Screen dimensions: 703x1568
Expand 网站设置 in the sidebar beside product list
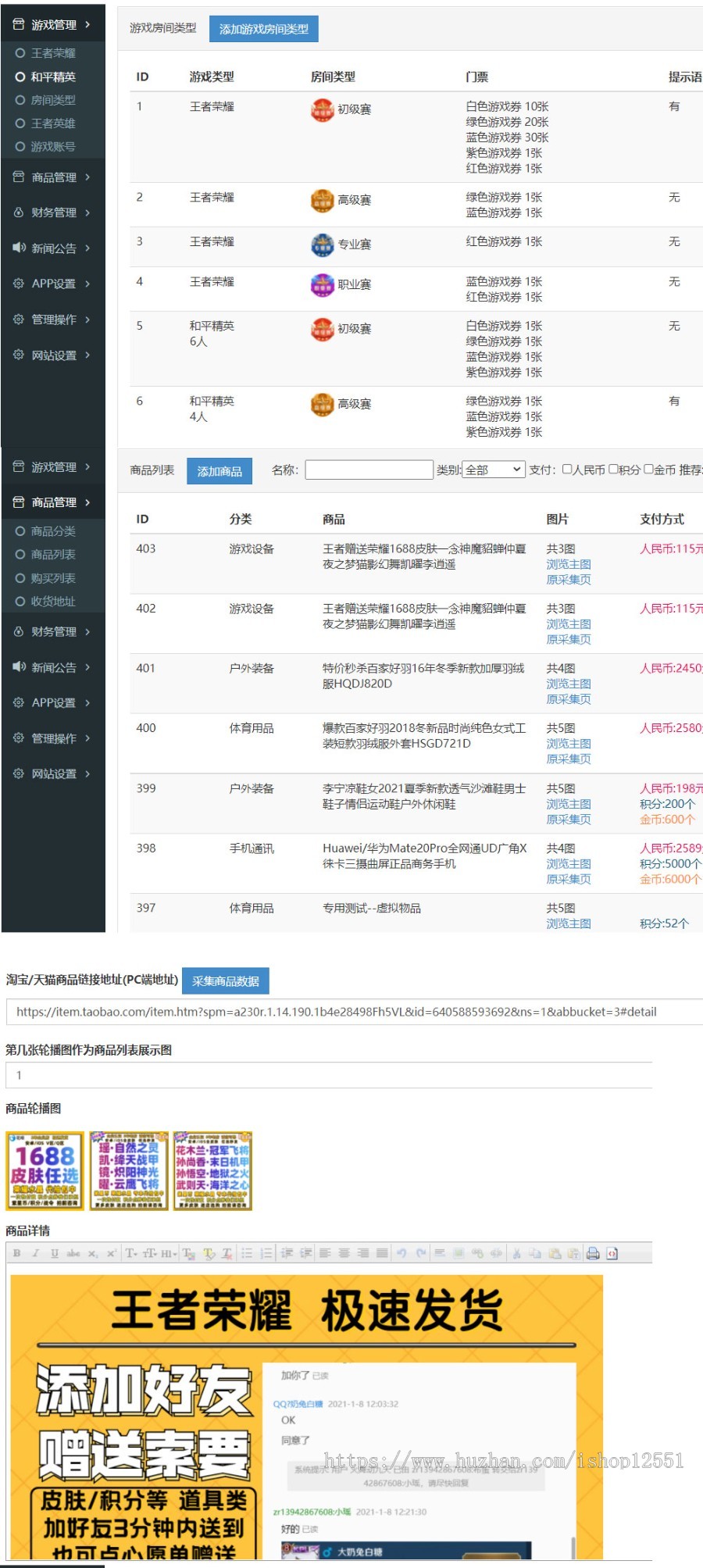(52, 773)
